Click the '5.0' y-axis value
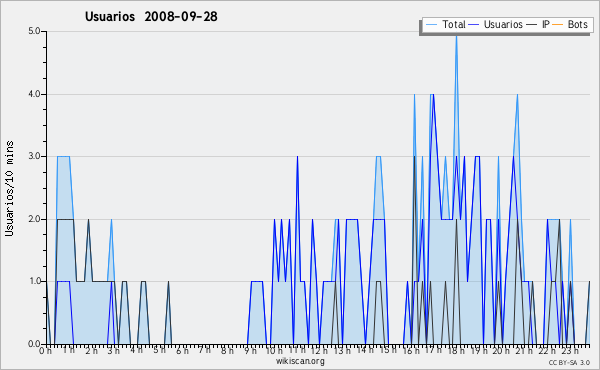 (34, 31)
